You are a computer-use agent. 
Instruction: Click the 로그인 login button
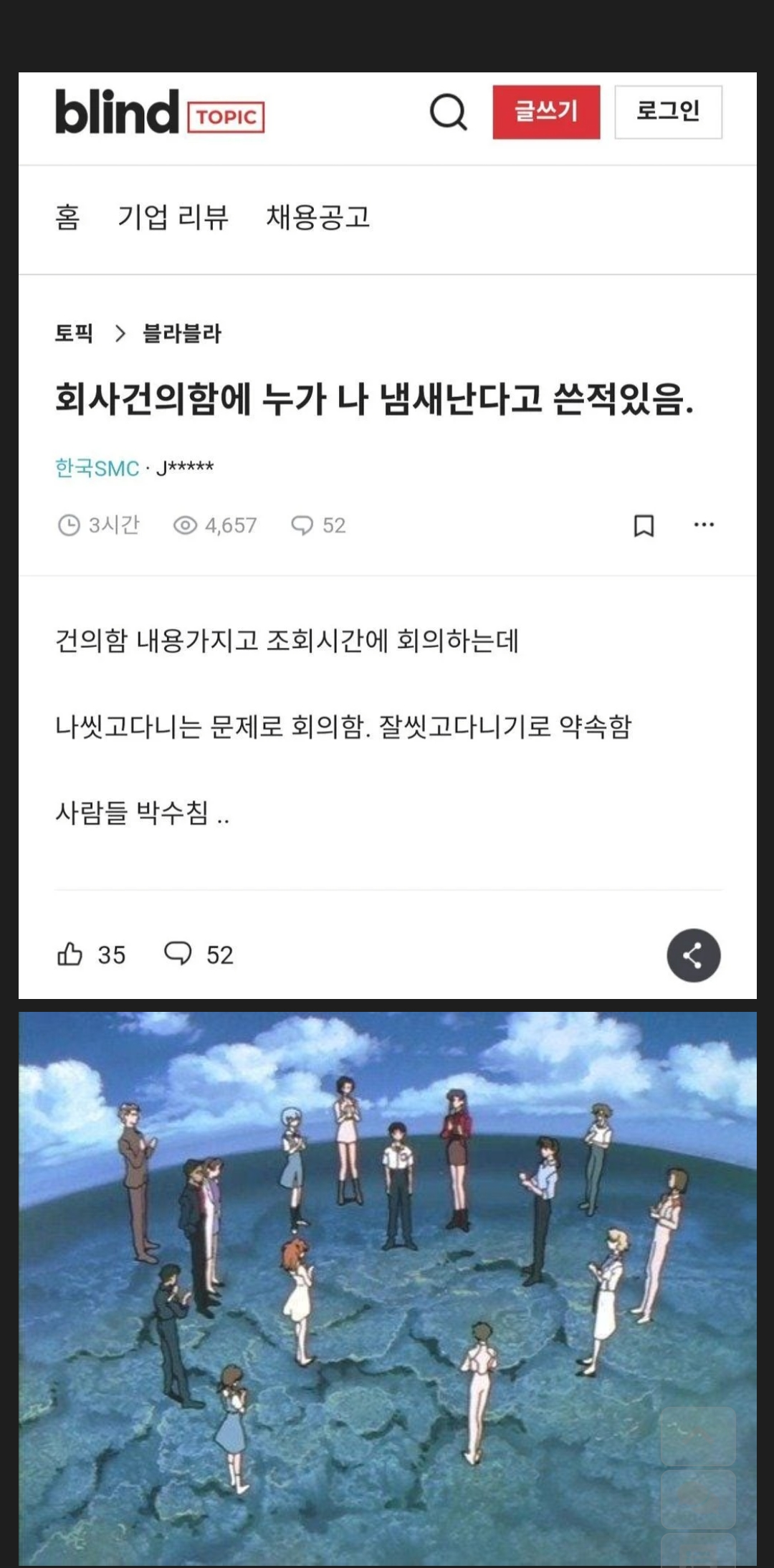(x=668, y=112)
